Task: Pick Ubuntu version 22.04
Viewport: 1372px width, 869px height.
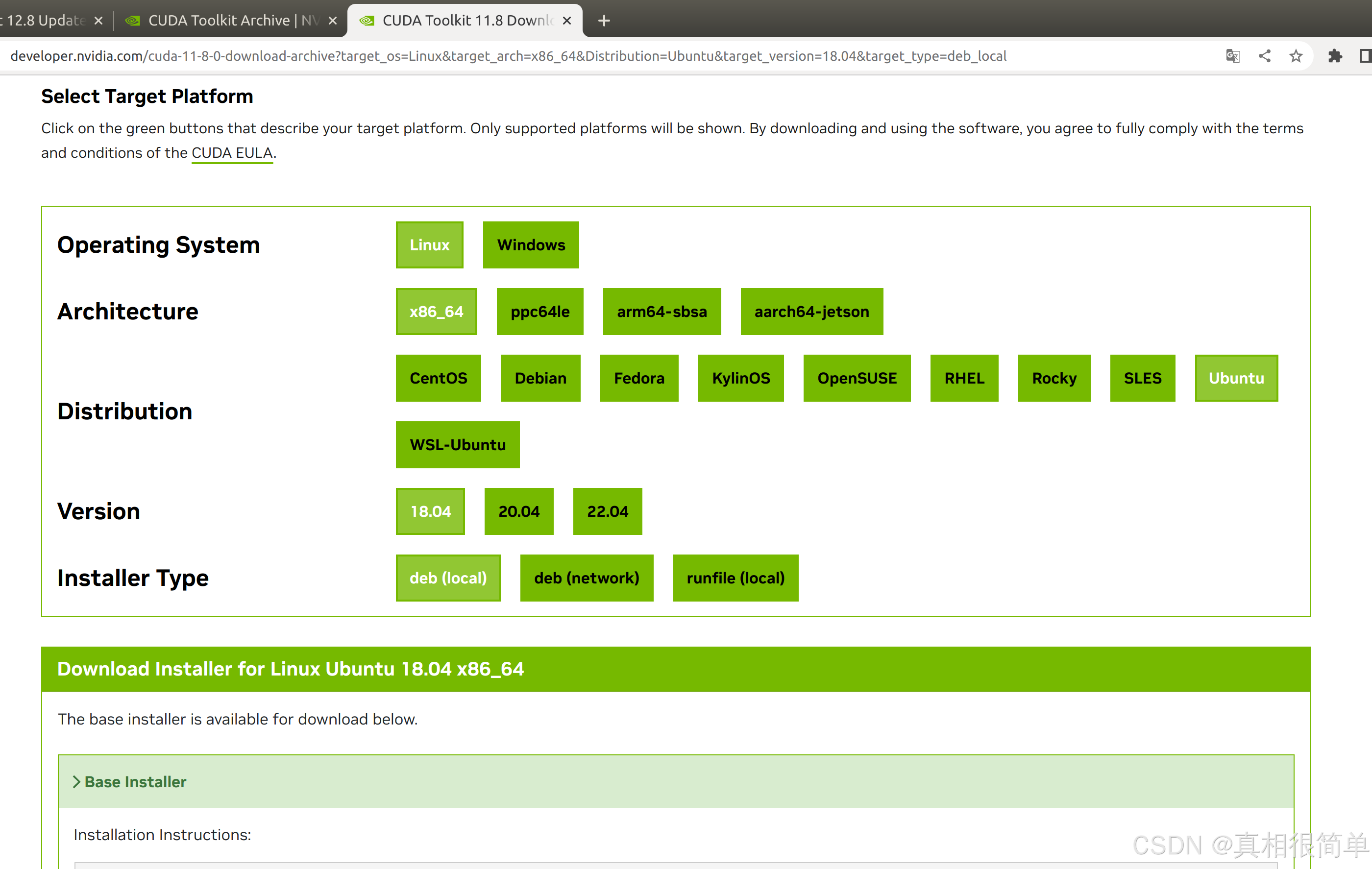Action: point(607,511)
